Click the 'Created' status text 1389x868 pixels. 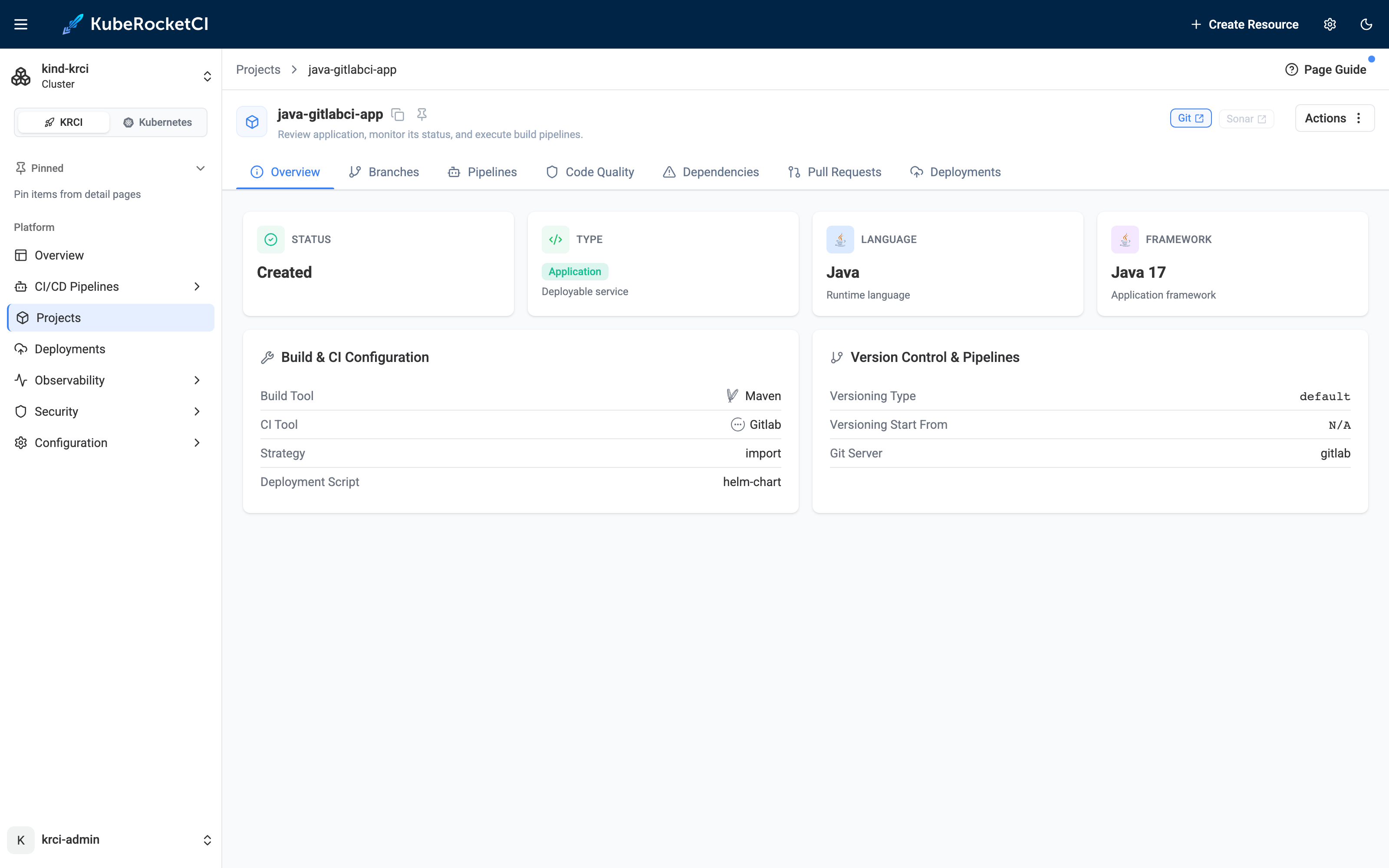click(x=284, y=272)
